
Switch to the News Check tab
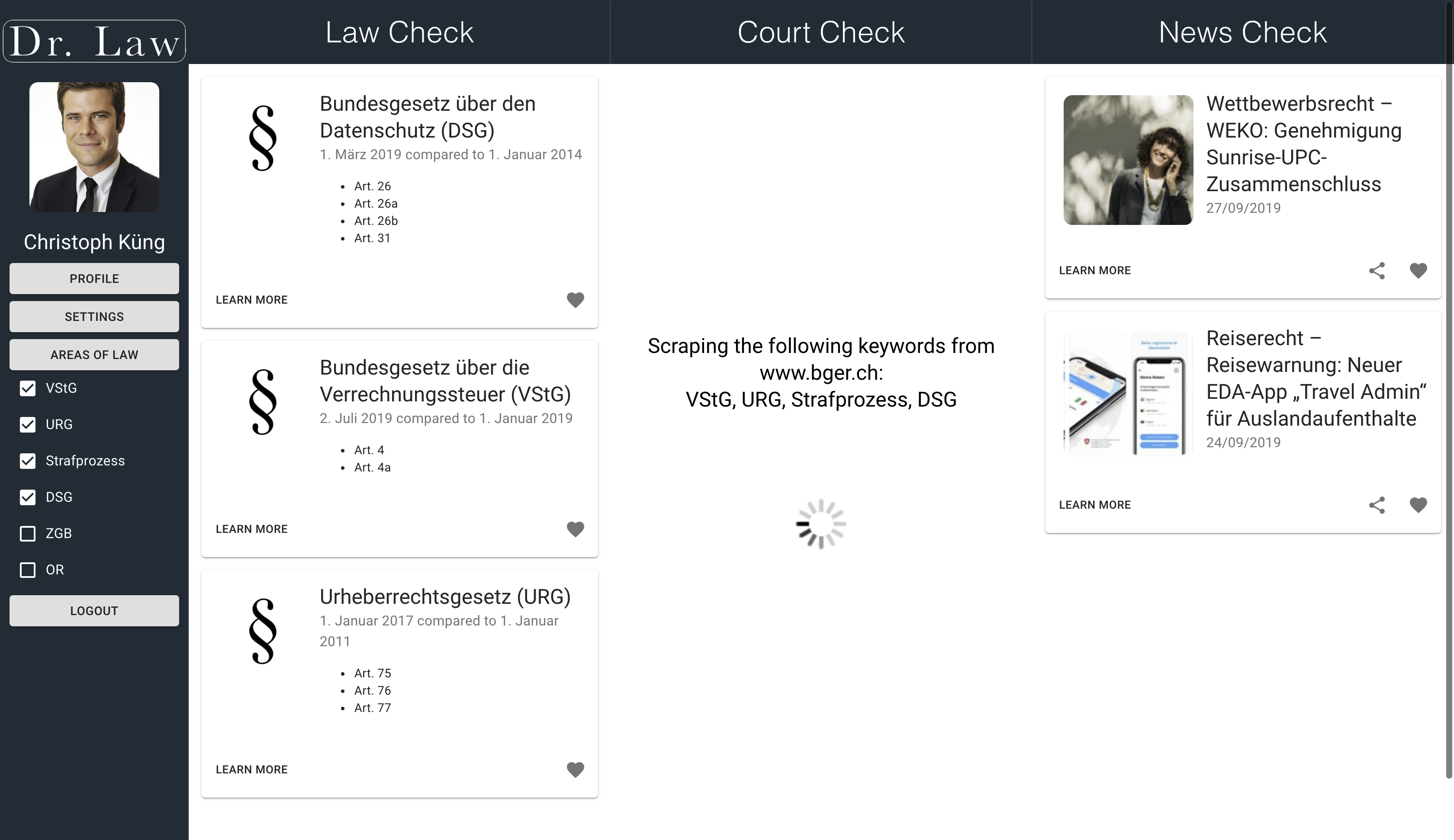[1242, 32]
